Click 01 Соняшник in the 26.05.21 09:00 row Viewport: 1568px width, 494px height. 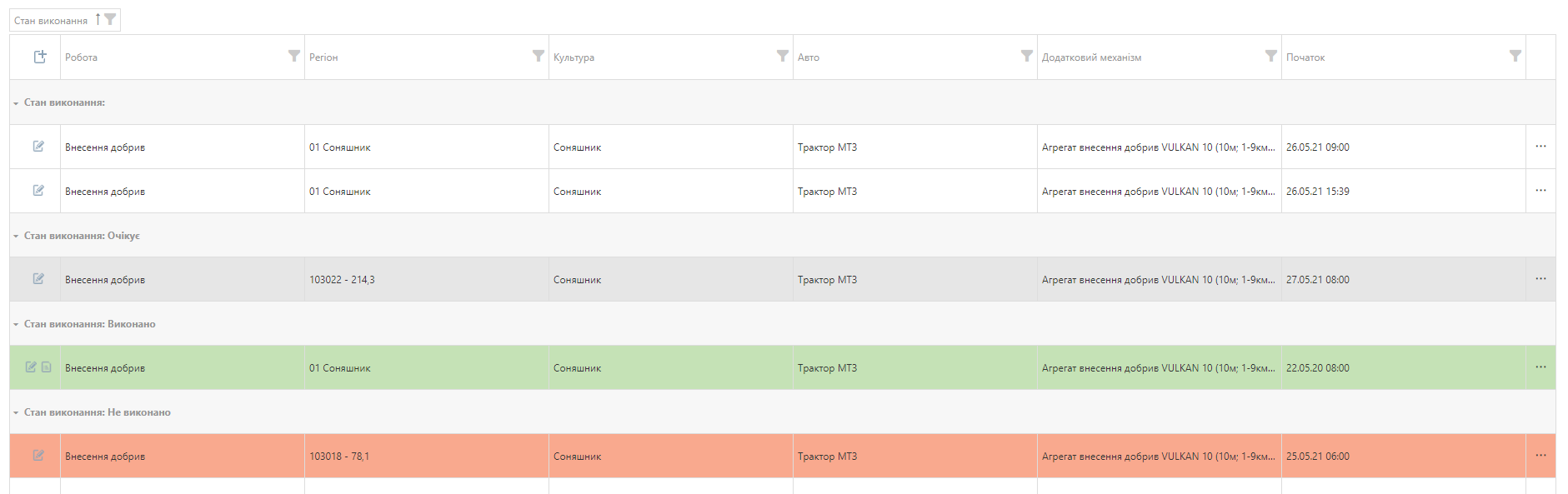pos(340,147)
